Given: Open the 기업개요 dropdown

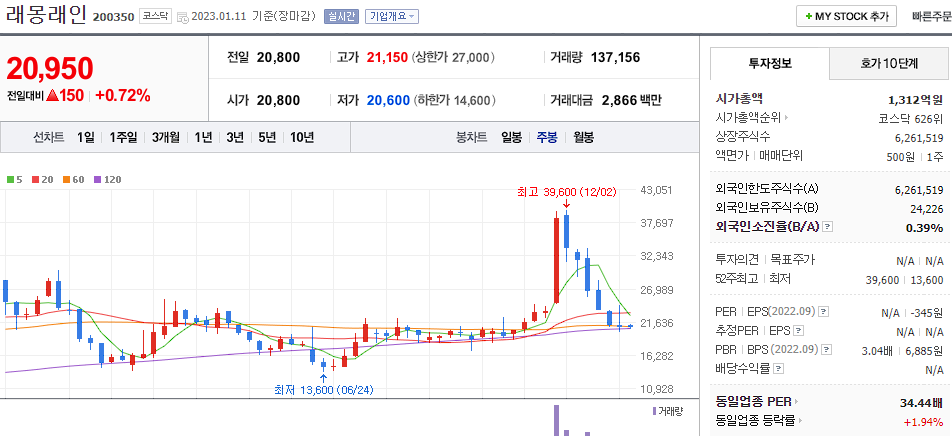Looking at the screenshot, I should [392, 16].
